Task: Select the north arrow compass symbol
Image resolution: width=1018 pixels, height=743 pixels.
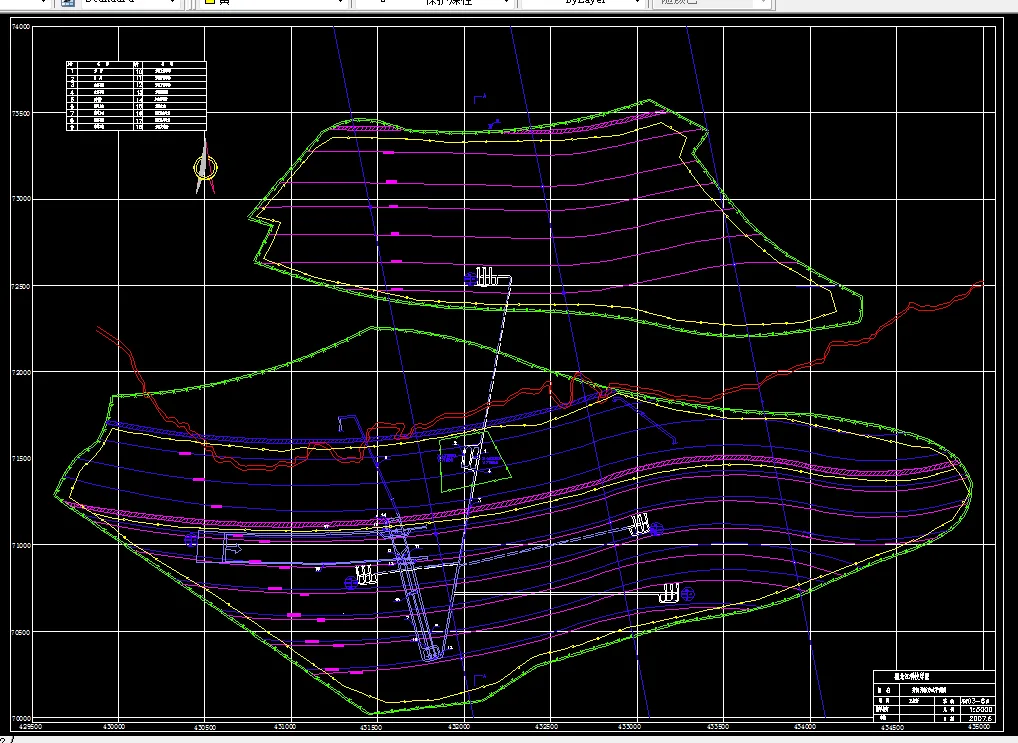Action: click(205, 166)
